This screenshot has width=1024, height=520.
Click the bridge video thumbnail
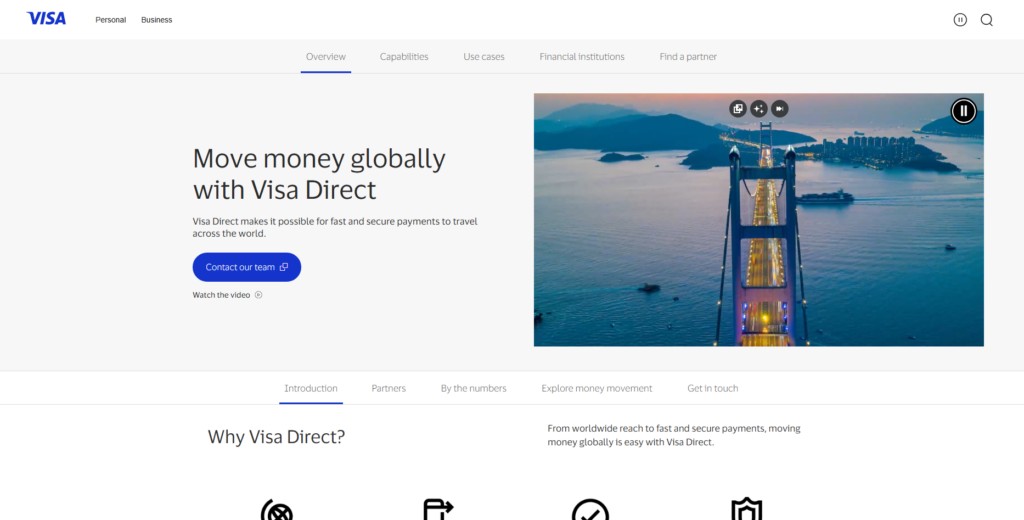click(759, 219)
